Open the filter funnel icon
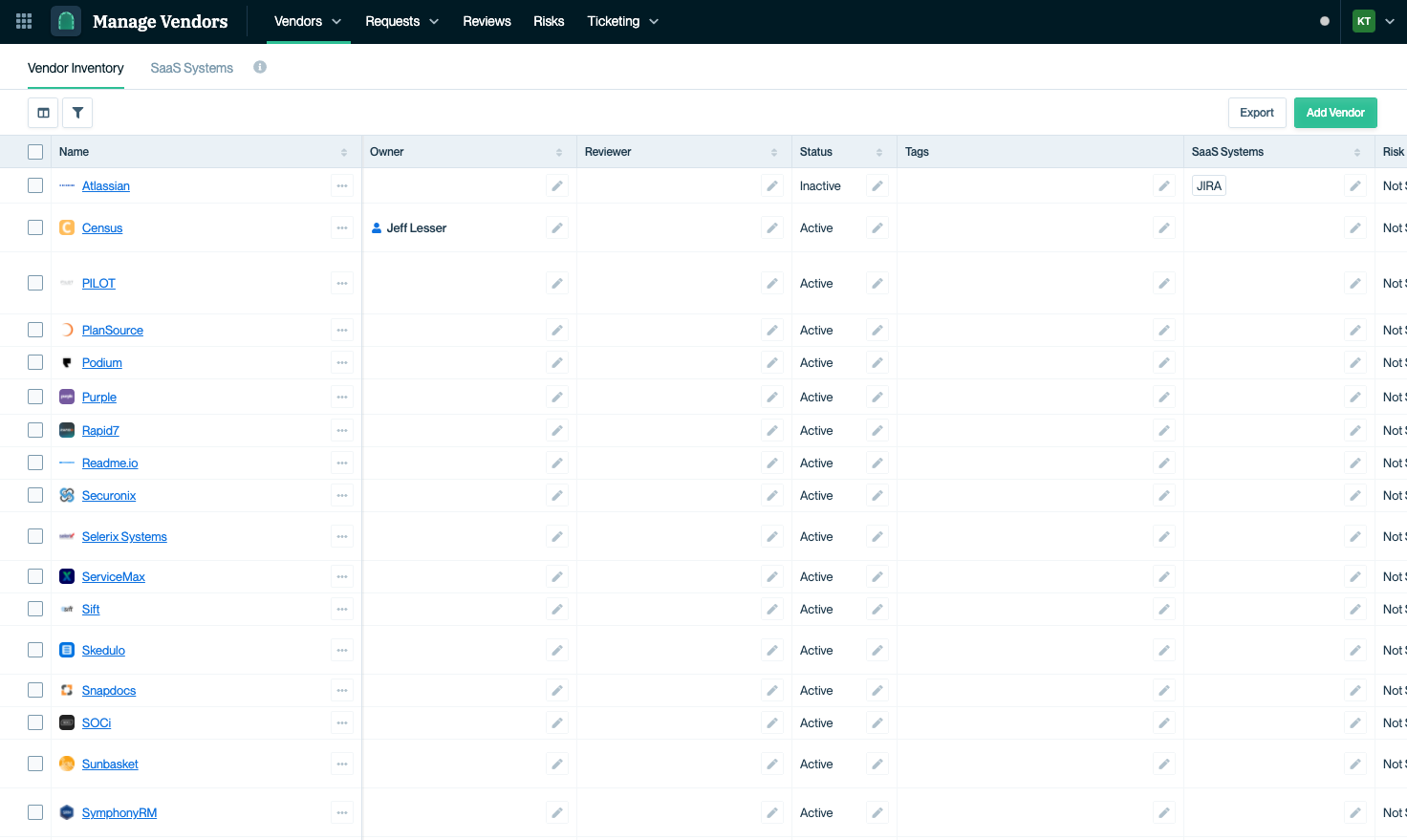Screen dimensions: 1407x840 pos(77,113)
